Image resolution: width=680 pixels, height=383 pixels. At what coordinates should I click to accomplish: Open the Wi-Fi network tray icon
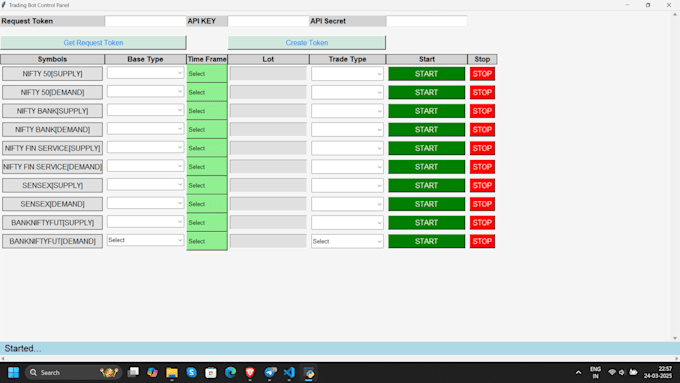click(612, 373)
